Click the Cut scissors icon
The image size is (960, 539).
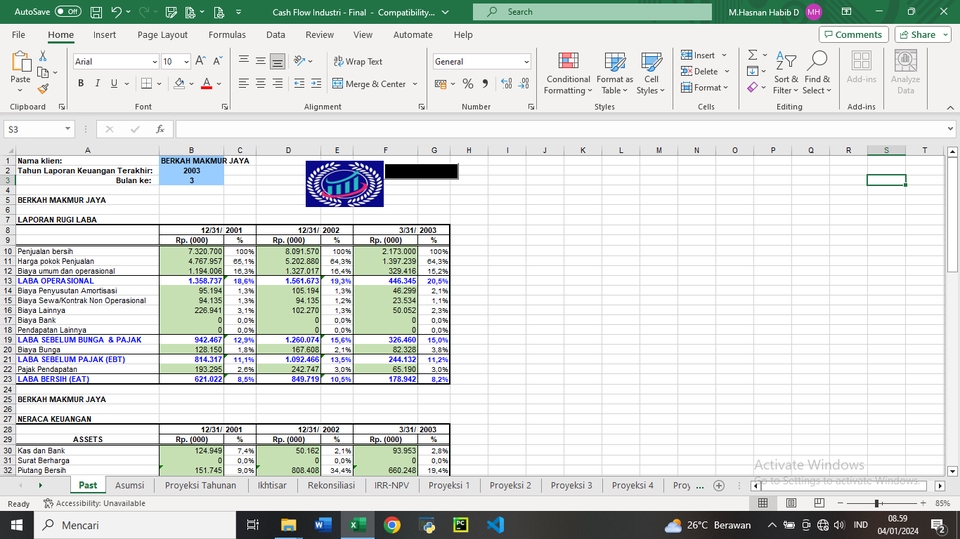click(43, 56)
